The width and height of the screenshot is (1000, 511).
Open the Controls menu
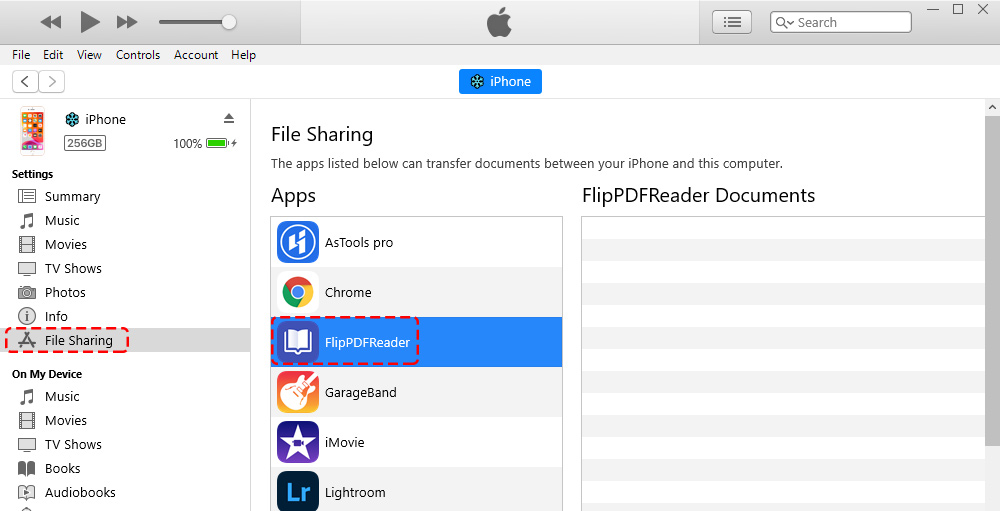[138, 55]
